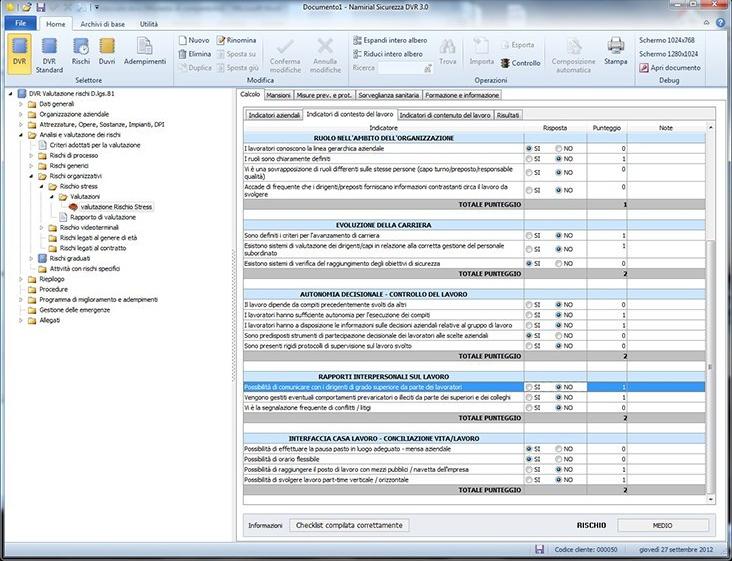Screen dimensions: 732x561
Task: Expand the Rischio videoterminali node
Action: pos(41,227)
